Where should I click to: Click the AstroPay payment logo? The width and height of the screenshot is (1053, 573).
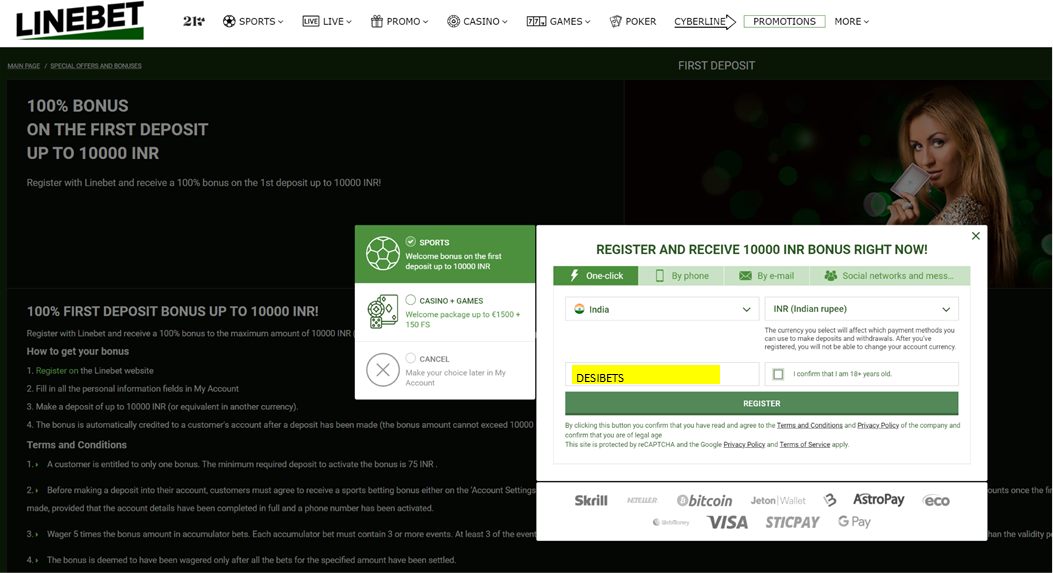(878, 499)
